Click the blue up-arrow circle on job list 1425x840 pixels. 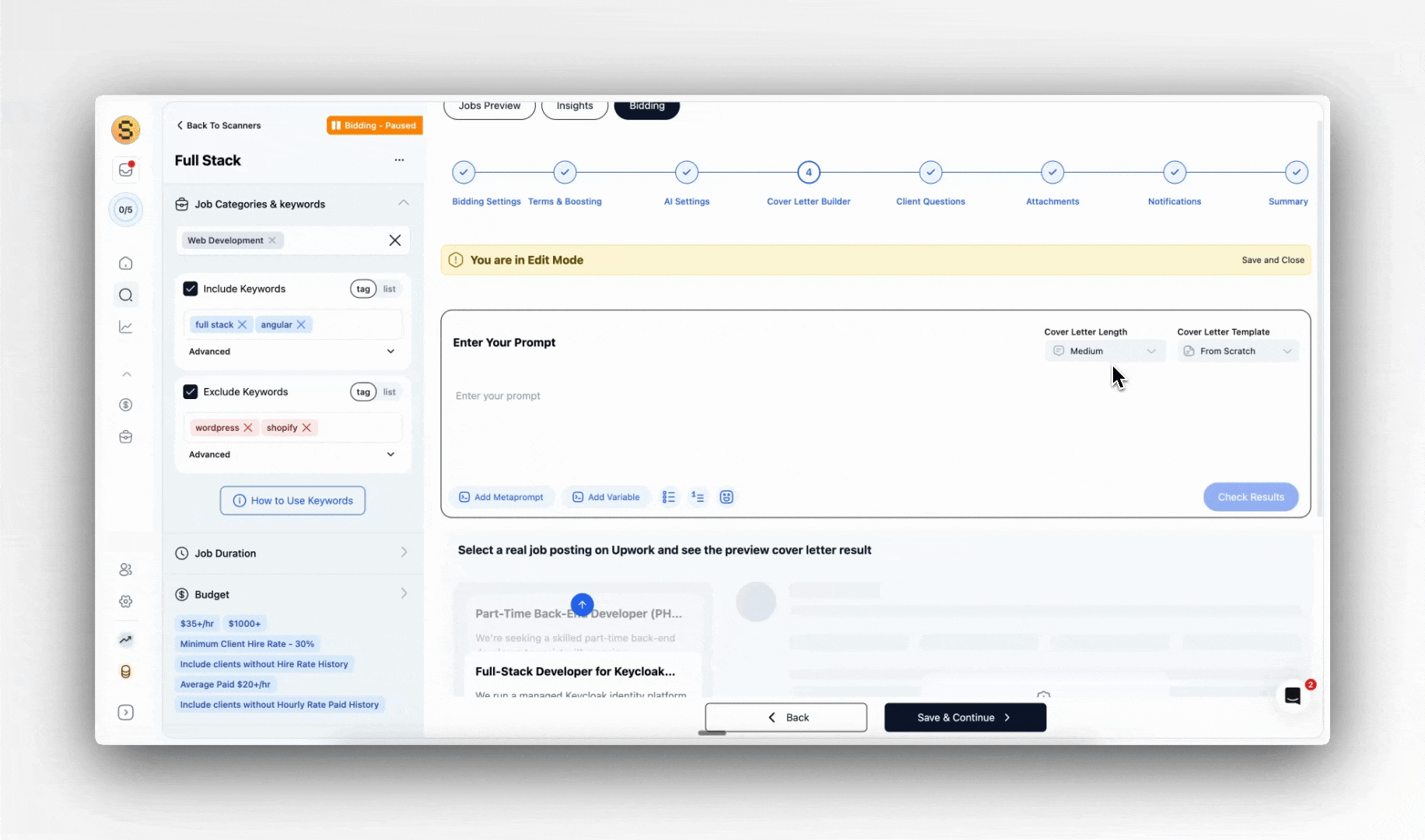(582, 604)
